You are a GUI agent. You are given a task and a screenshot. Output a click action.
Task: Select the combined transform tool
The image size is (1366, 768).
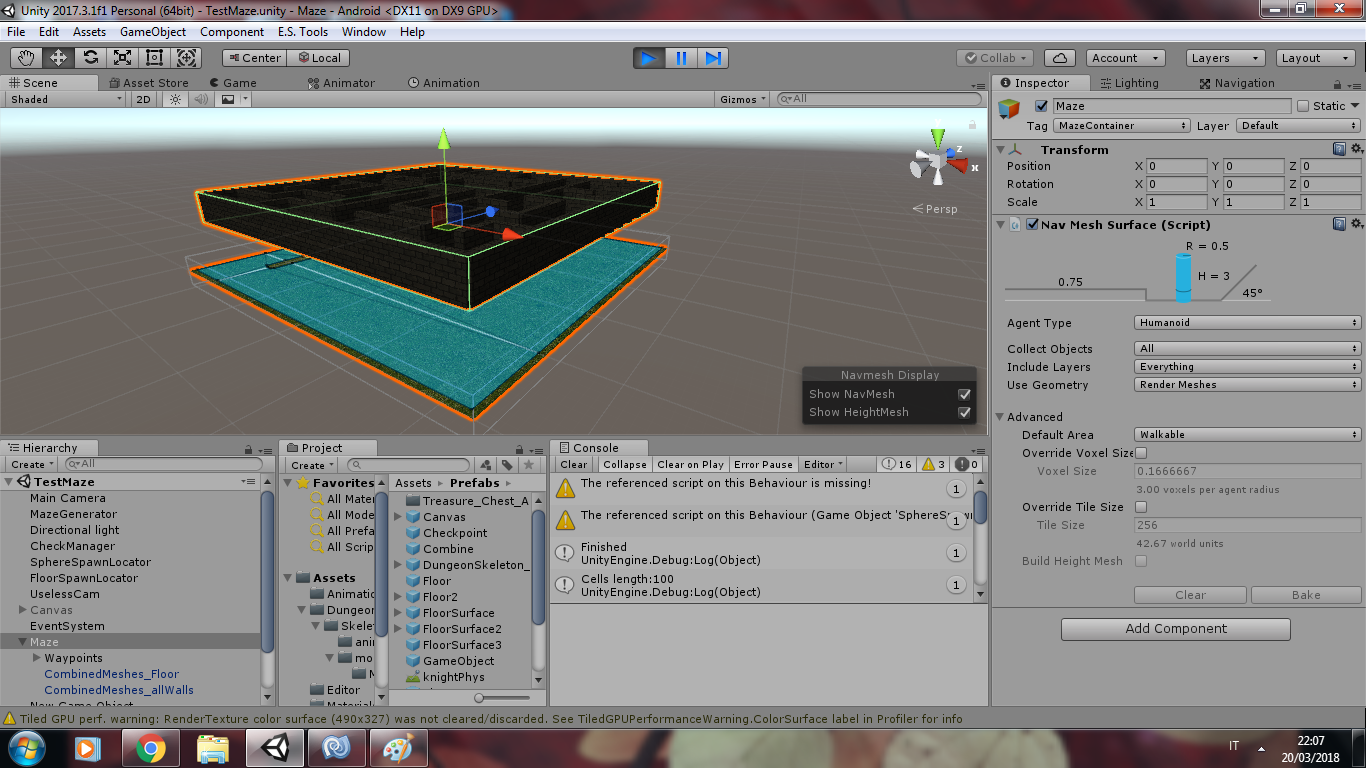point(186,58)
